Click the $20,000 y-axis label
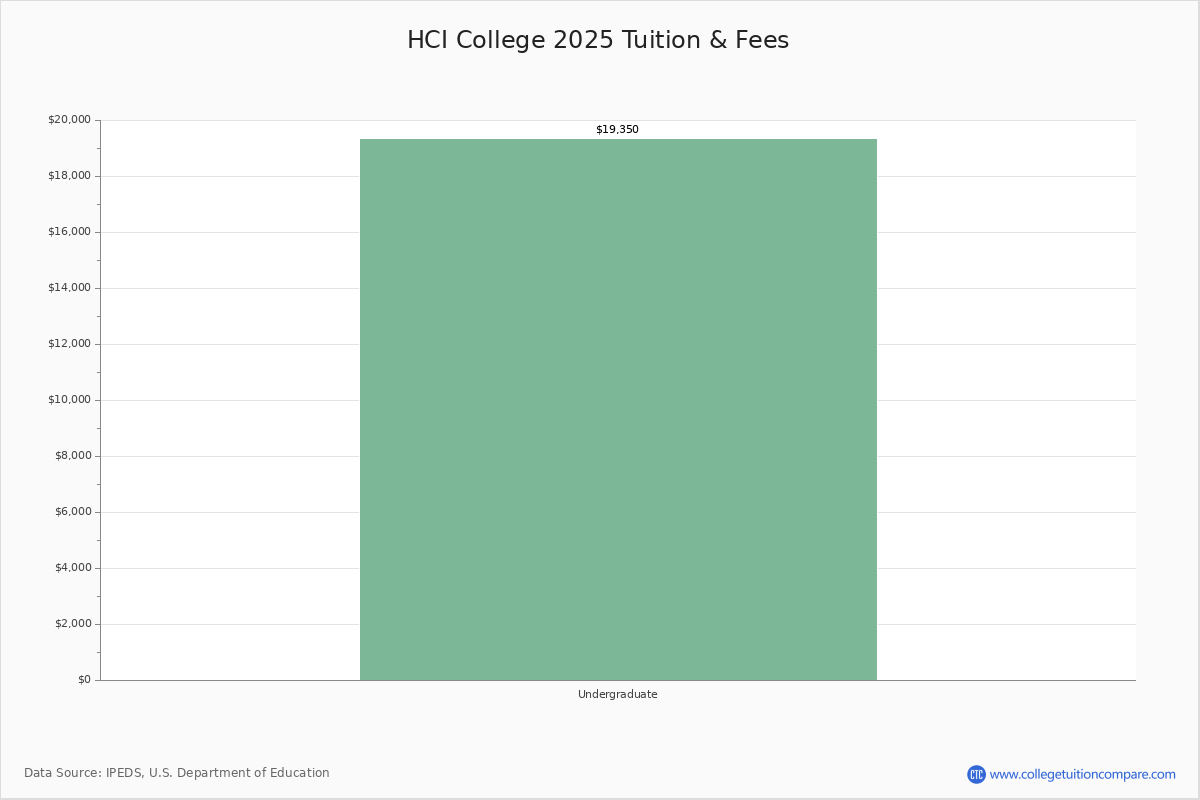 point(69,120)
